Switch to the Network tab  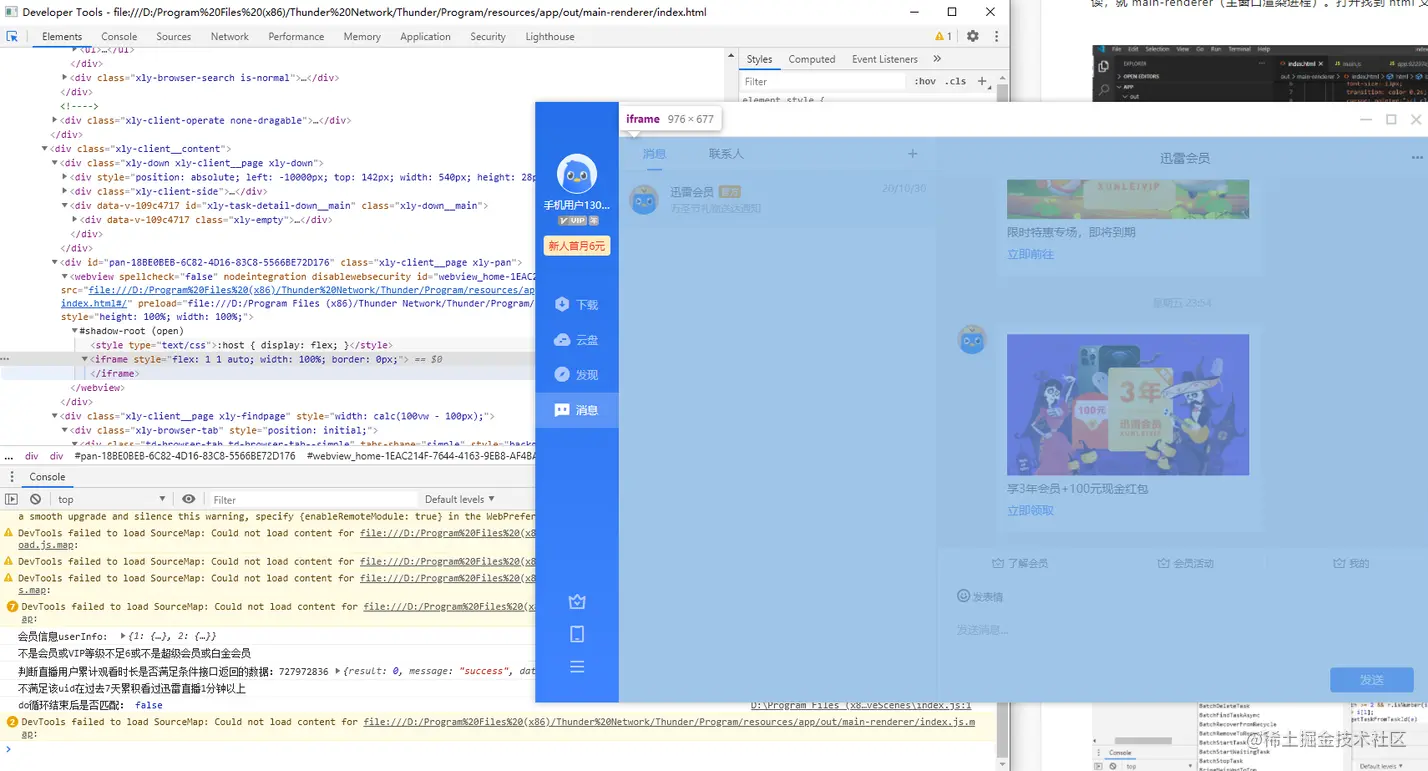[229, 37]
